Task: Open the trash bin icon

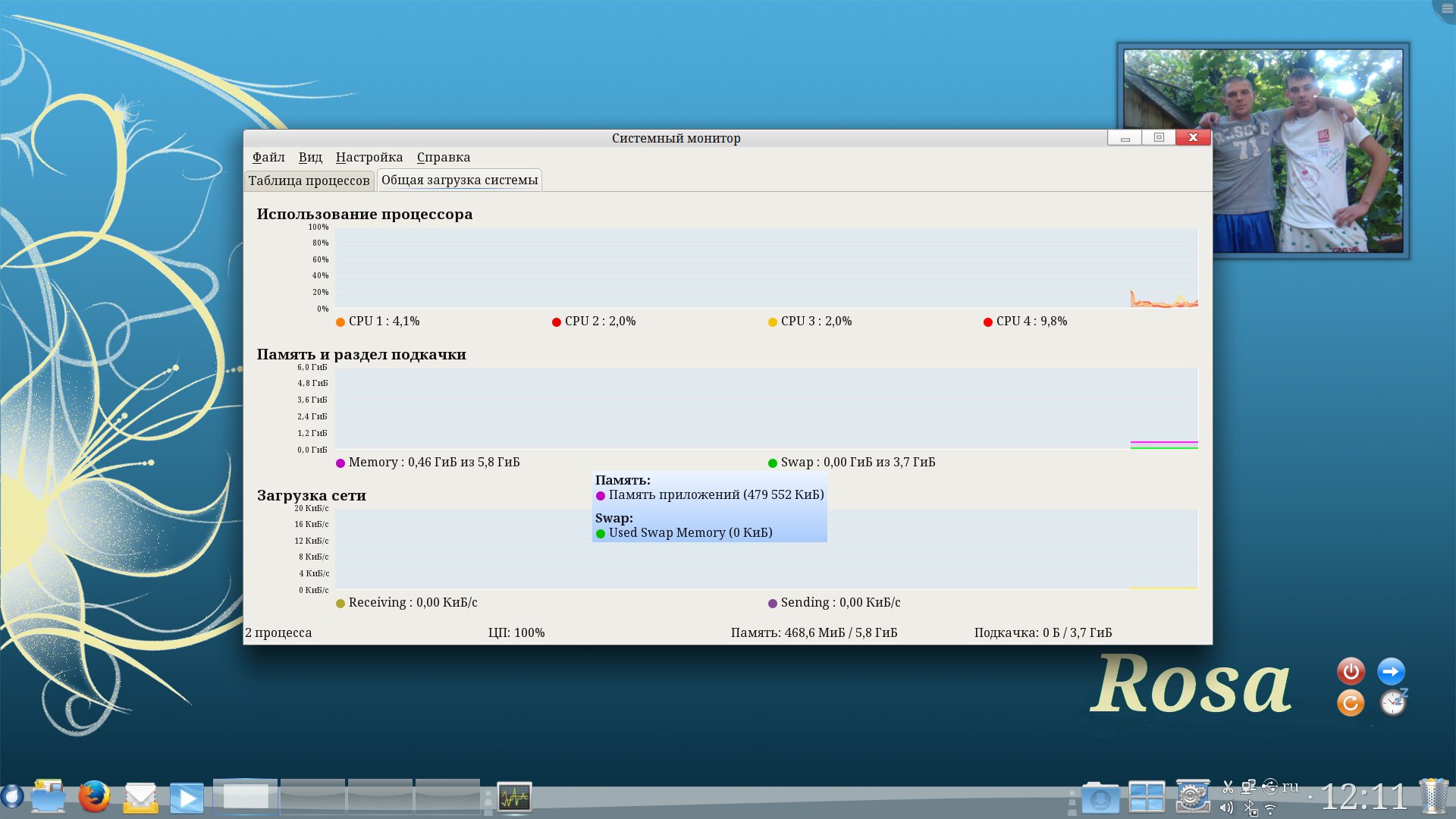Action: tap(1433, 797)
